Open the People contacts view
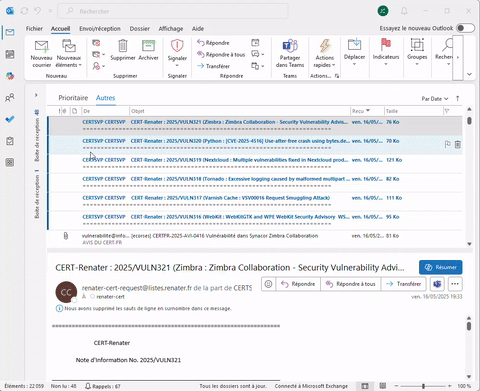Viewport: 480px width, 391px height. [x=10, y=97]
